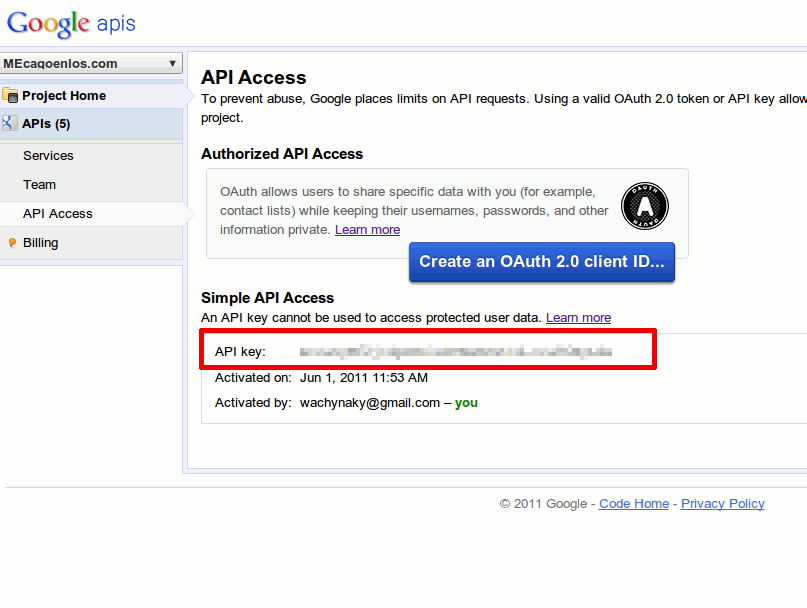Click the orange Billing bullet icon
Image resolution: width=807 pixels, height=608 pixels.
click(x=12, y=242)
